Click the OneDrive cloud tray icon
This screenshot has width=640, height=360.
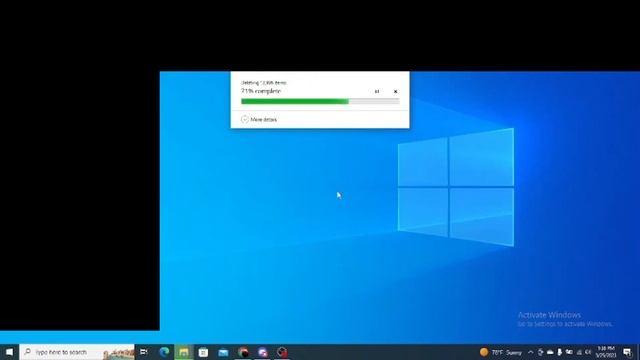550,352
